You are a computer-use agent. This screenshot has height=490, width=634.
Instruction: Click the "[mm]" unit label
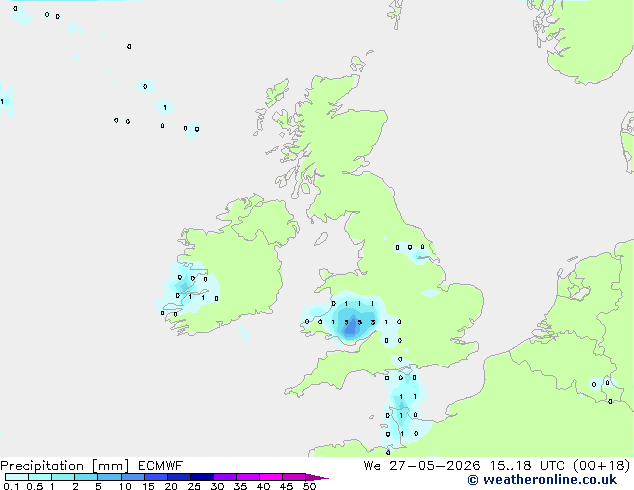(110, 466)
